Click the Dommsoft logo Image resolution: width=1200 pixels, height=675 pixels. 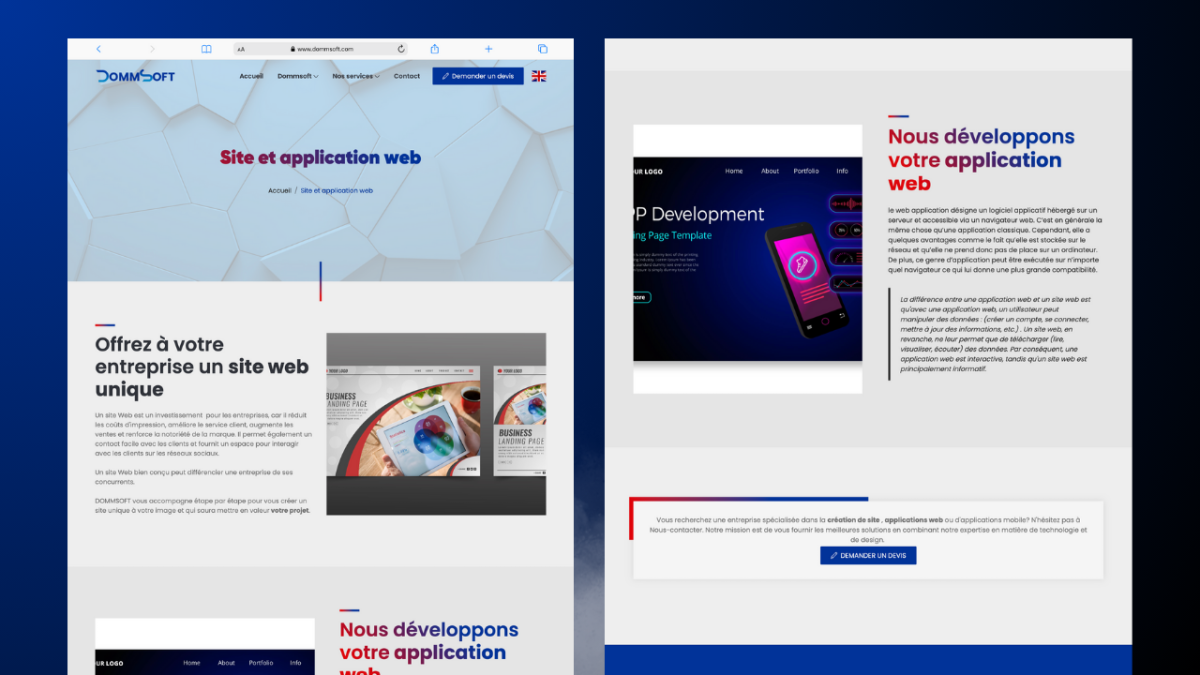click(135, 76)
